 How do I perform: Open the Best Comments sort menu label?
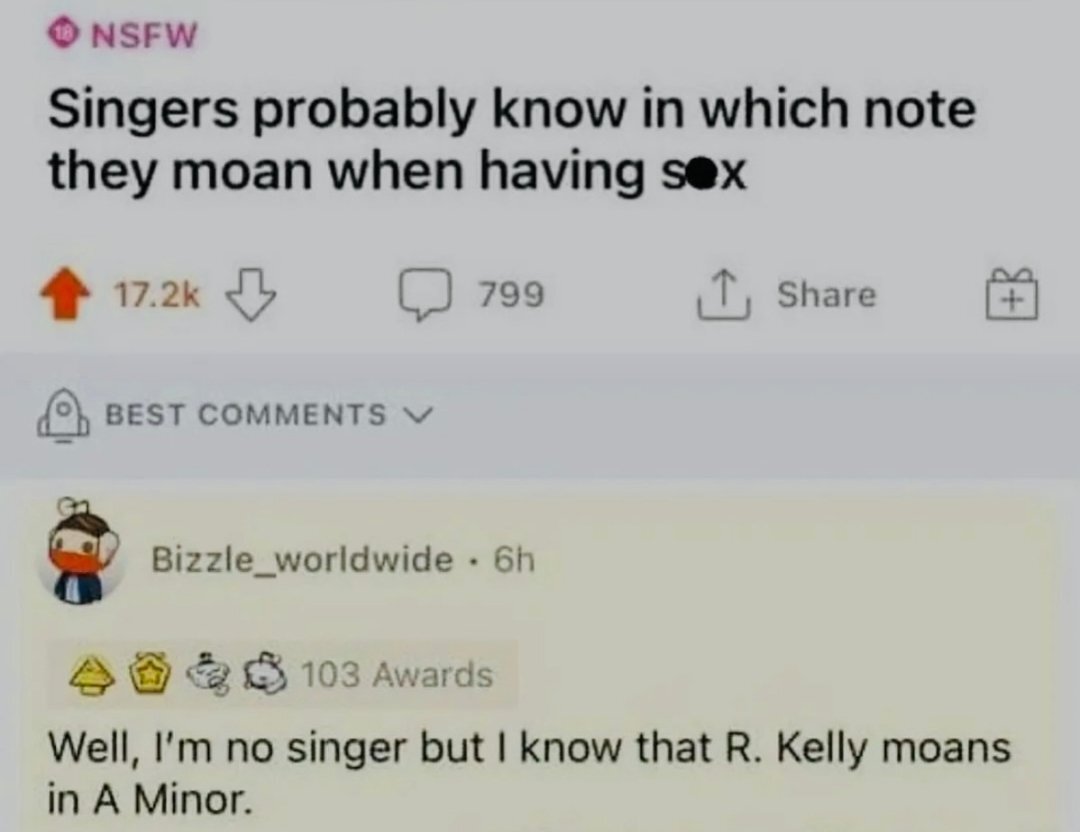tap(245, 414)
